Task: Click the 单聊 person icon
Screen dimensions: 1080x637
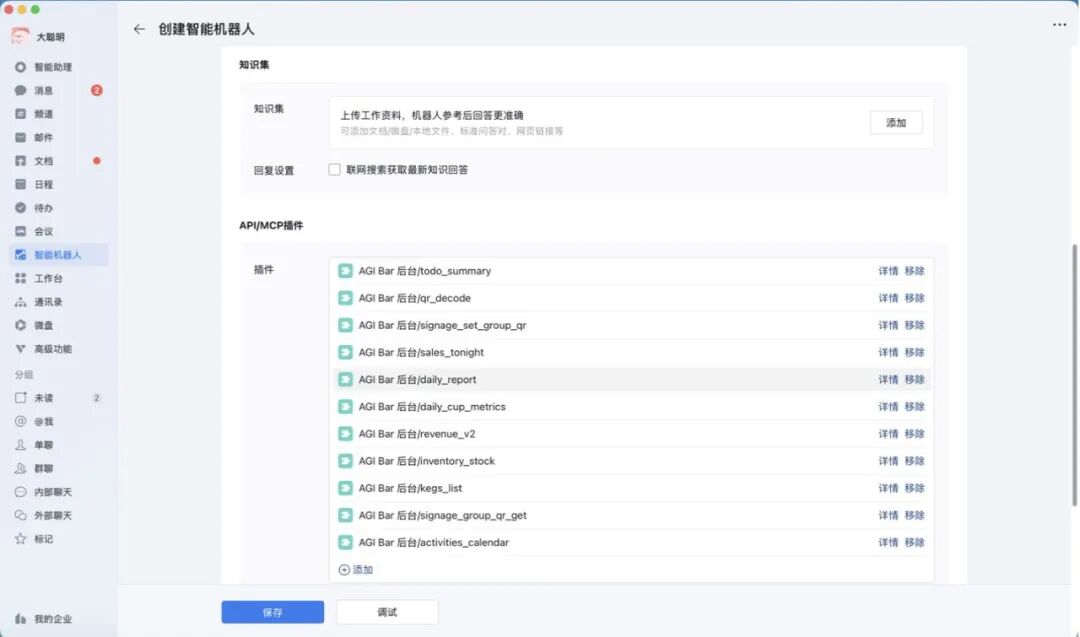Action: (21, 444)
